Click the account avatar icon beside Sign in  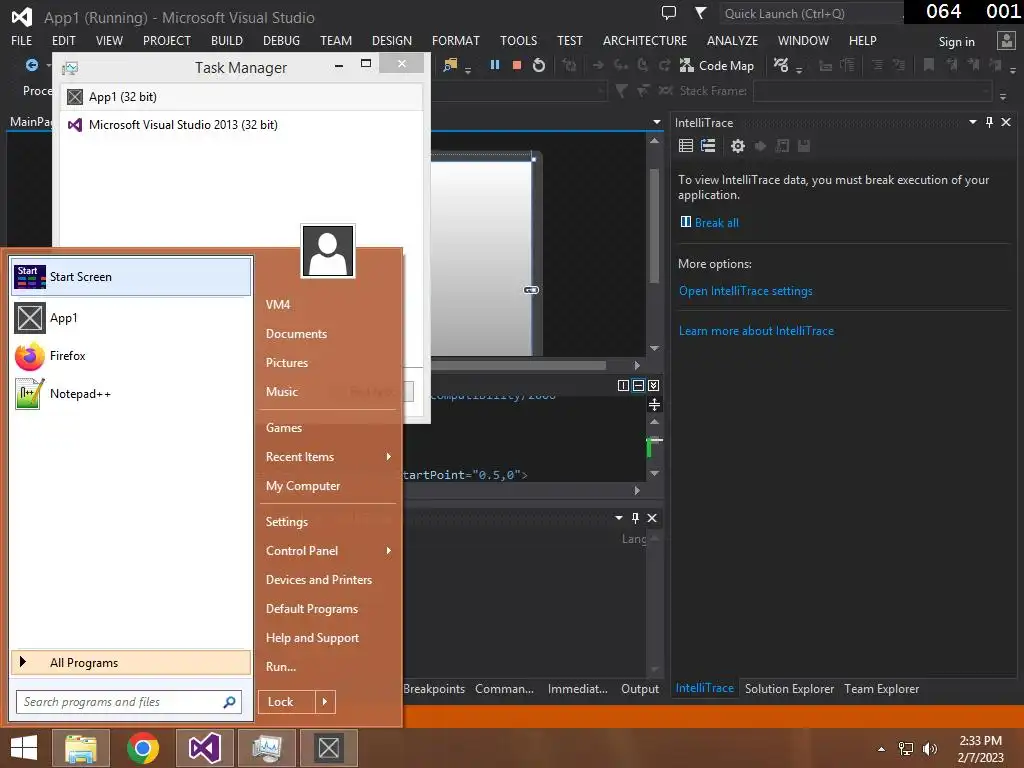tap(1006, 40)
